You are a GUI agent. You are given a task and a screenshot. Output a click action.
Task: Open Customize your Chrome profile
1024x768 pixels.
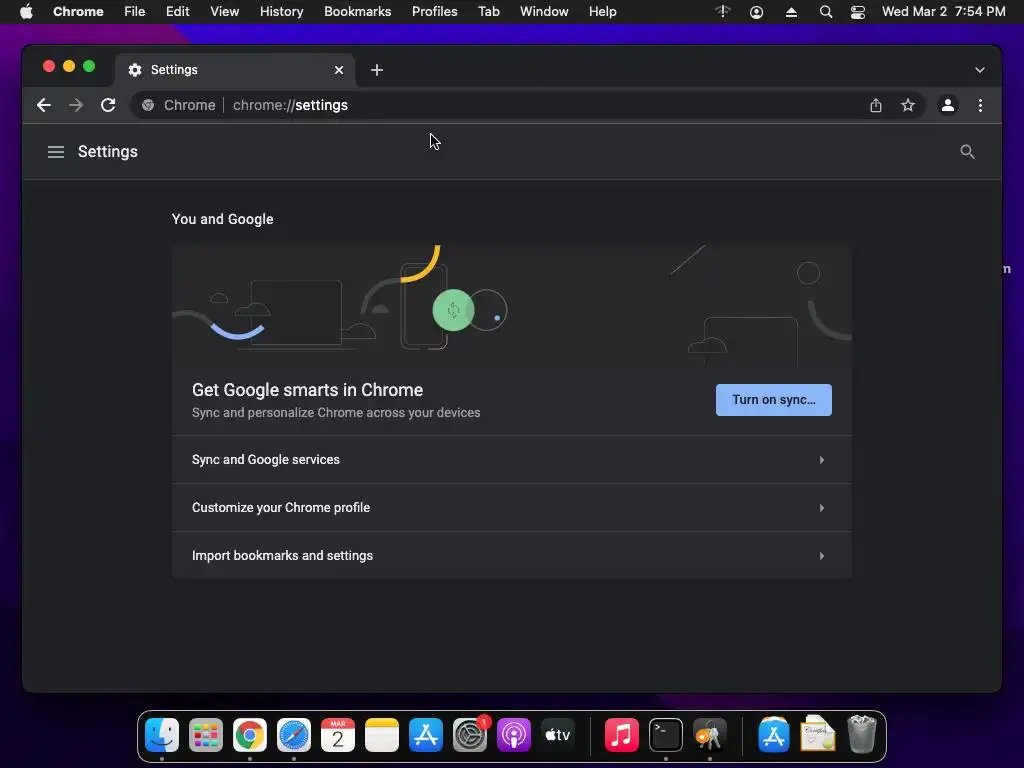point(511,507)
